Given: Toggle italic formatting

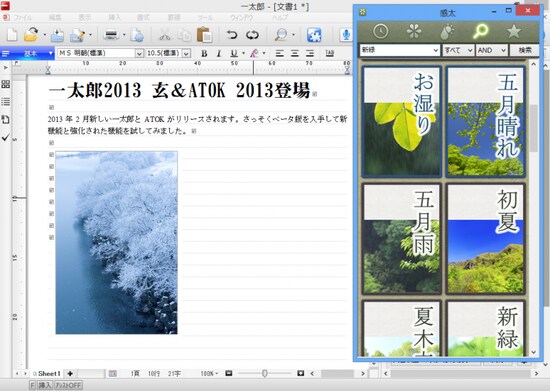Looking at the screenshot, I should click(x=219, y=53).
